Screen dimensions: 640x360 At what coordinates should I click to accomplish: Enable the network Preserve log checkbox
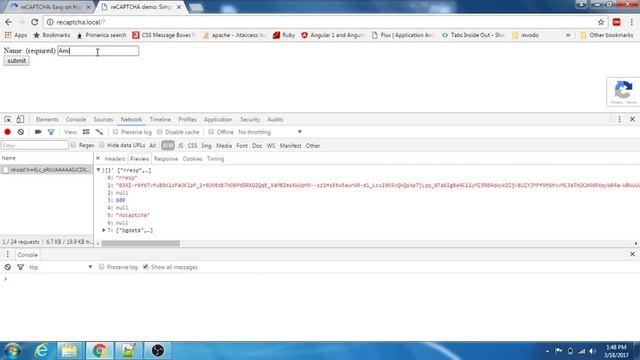click(116, 132)
